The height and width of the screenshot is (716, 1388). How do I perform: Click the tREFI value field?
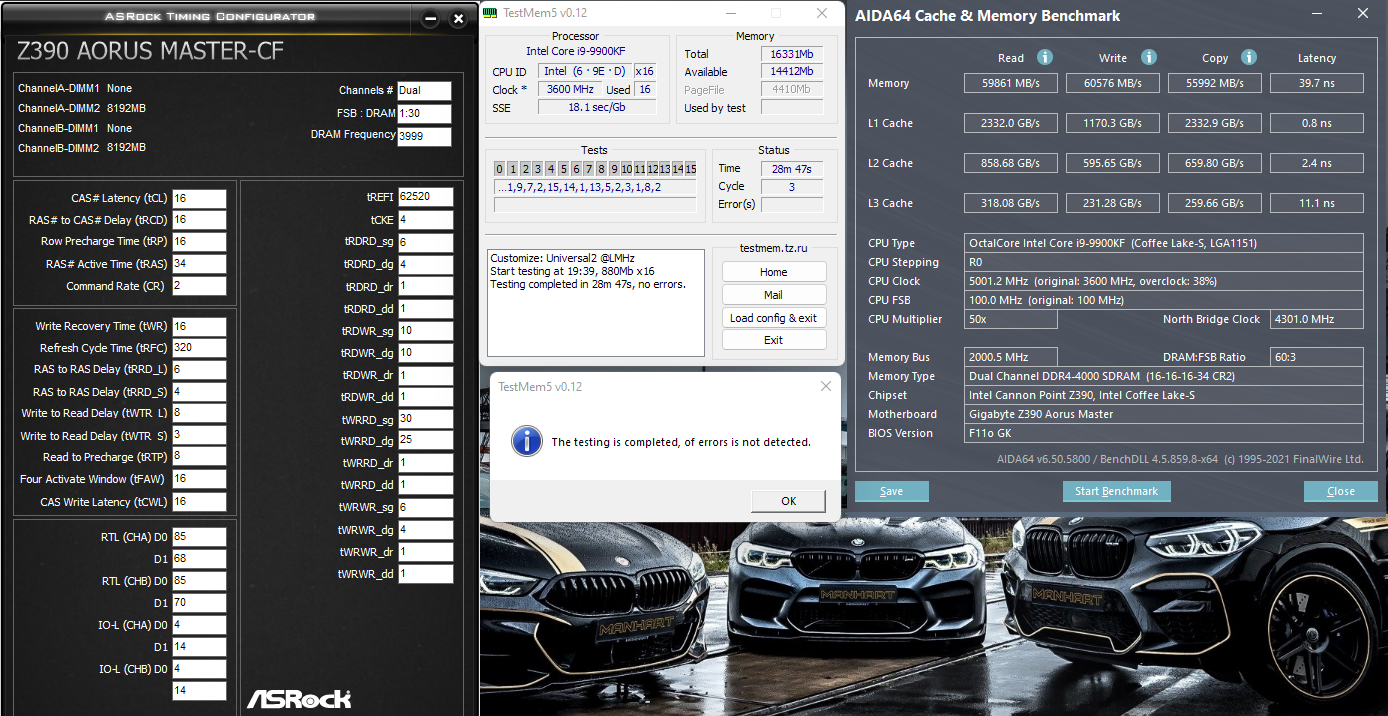click(x=425, y=197)
